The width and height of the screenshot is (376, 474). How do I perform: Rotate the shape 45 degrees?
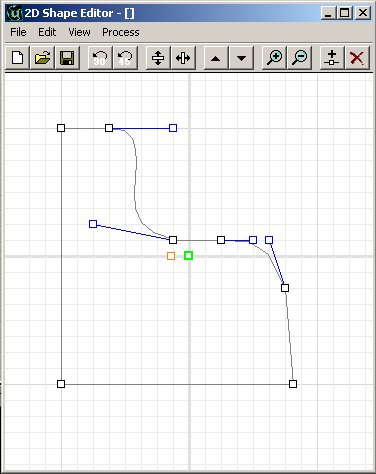pyautogui.click(x=125, y=58)
